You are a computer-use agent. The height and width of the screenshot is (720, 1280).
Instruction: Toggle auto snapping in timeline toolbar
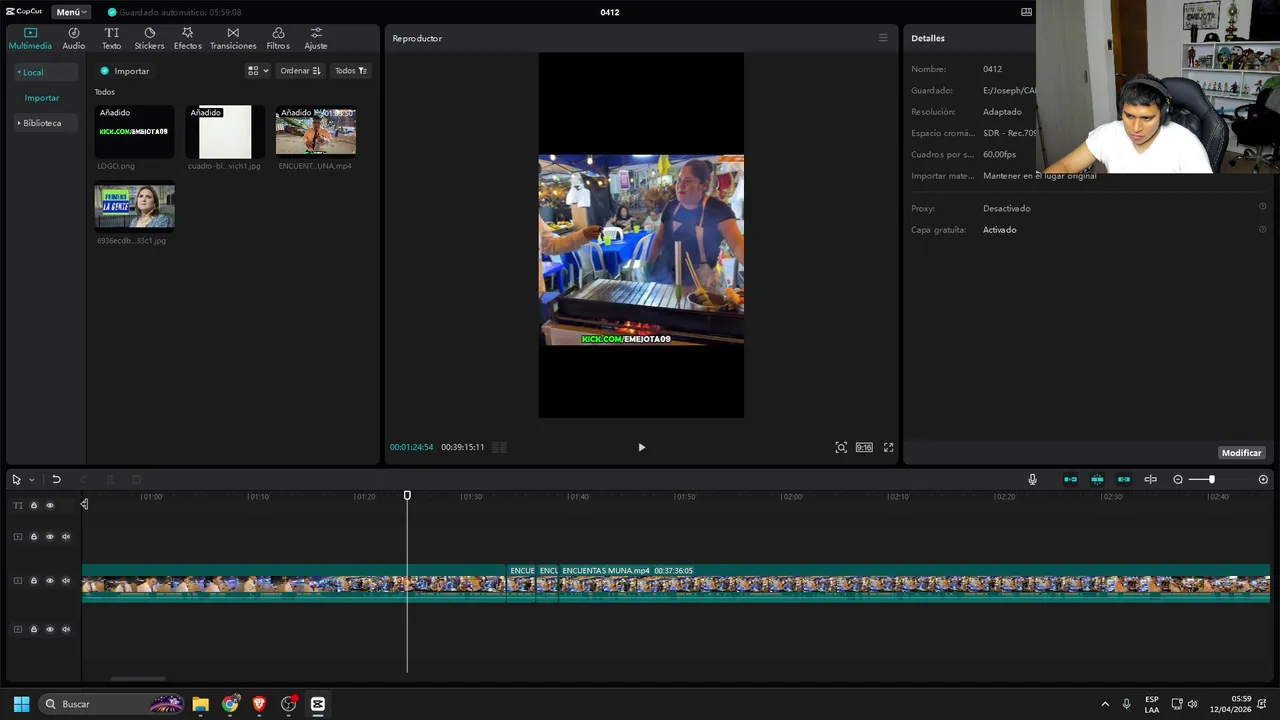pos(1097,480)
